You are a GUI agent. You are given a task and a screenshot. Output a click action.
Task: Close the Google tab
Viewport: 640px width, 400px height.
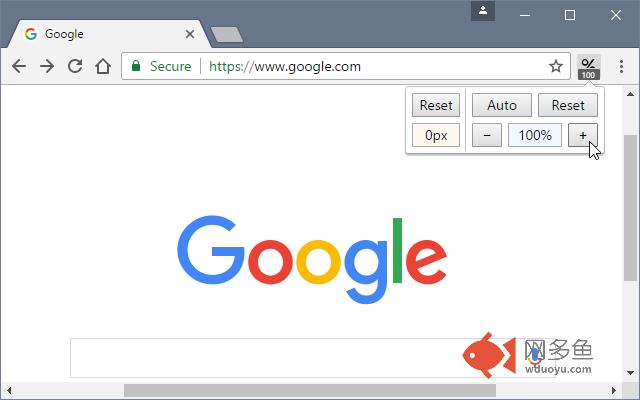[190, 34]
